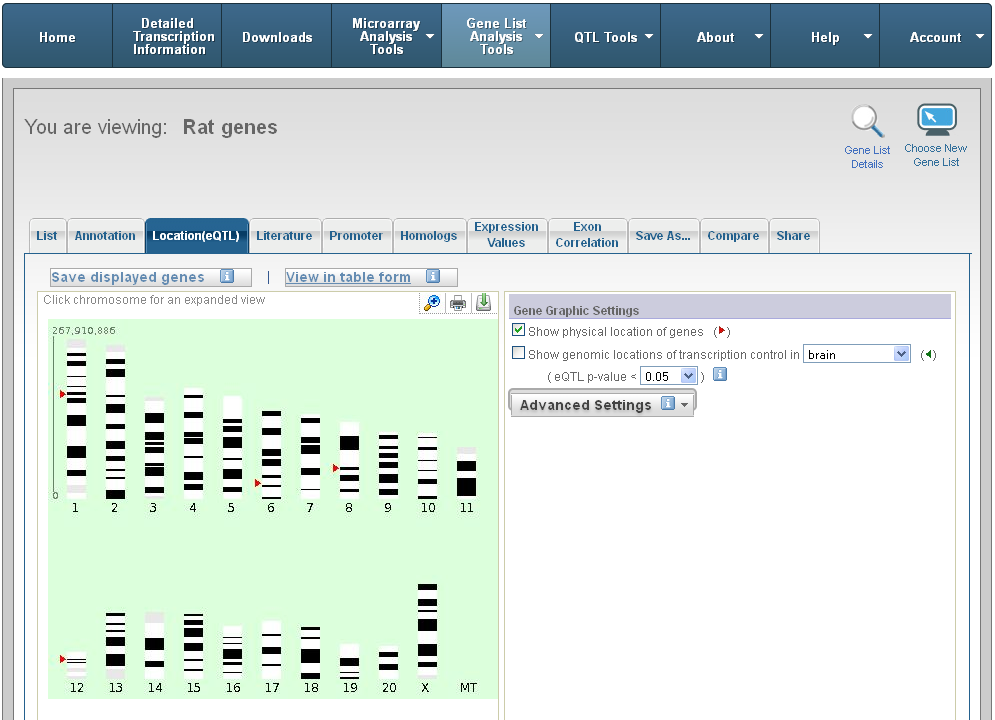Print the chromosome graphic with the printer icon

458,303
